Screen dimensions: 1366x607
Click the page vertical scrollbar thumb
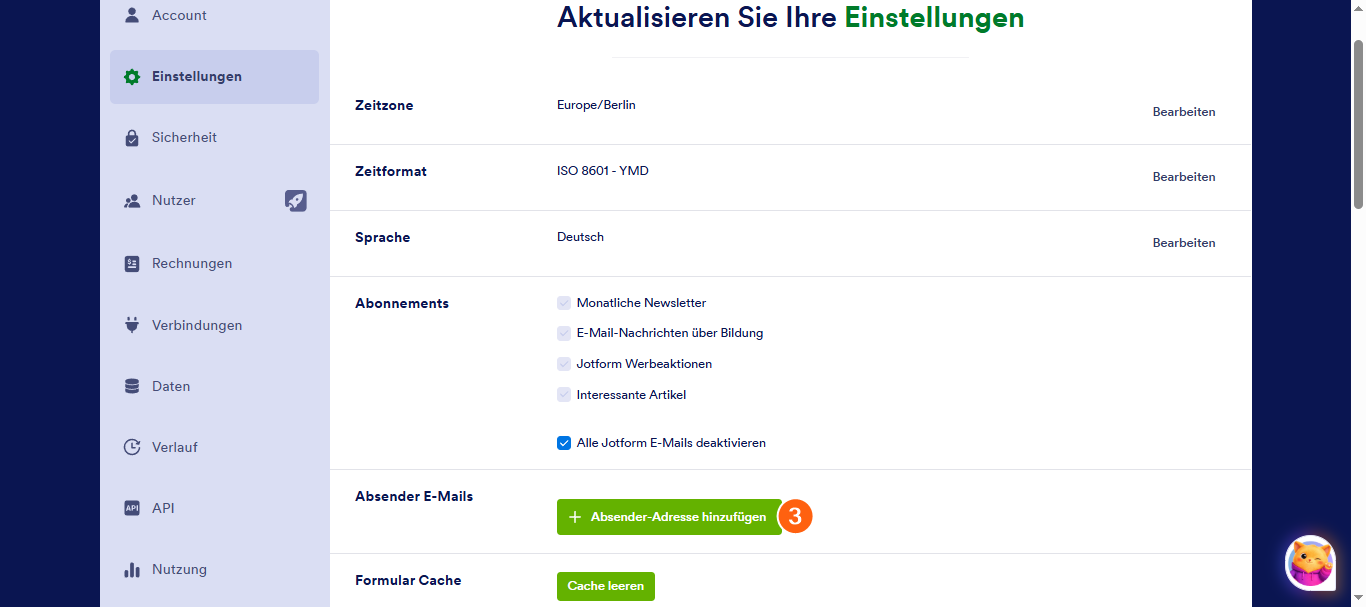coord(1358,125)
